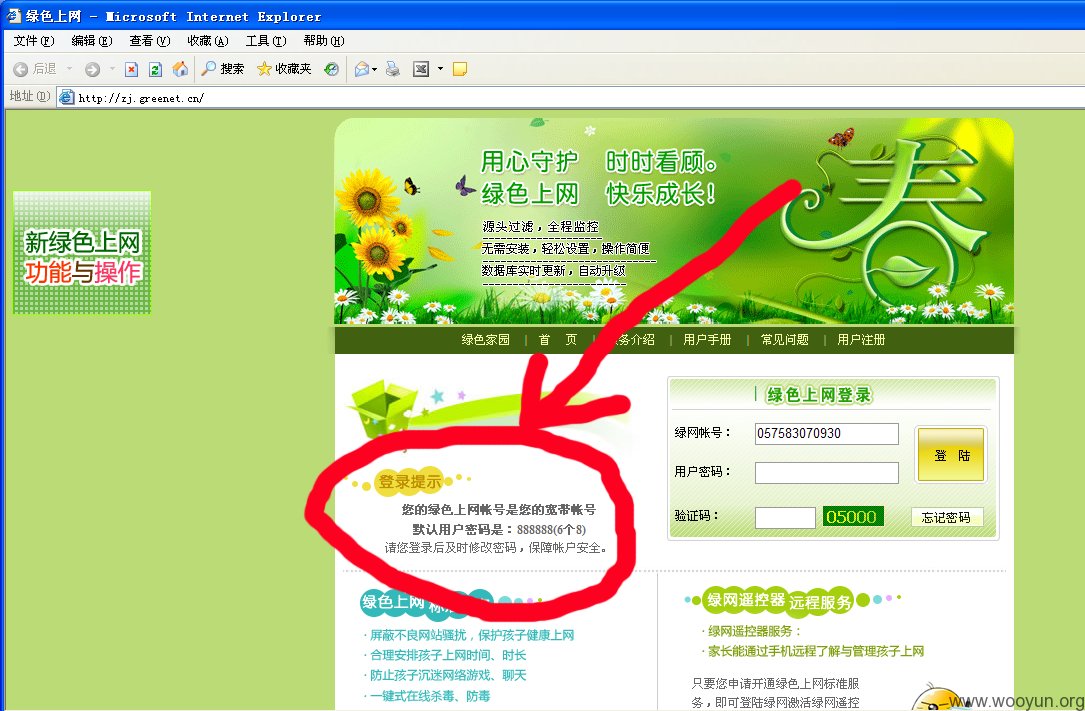Open the 工具(T) menu
Screen dimensions: 1085x711
(266, 41)
